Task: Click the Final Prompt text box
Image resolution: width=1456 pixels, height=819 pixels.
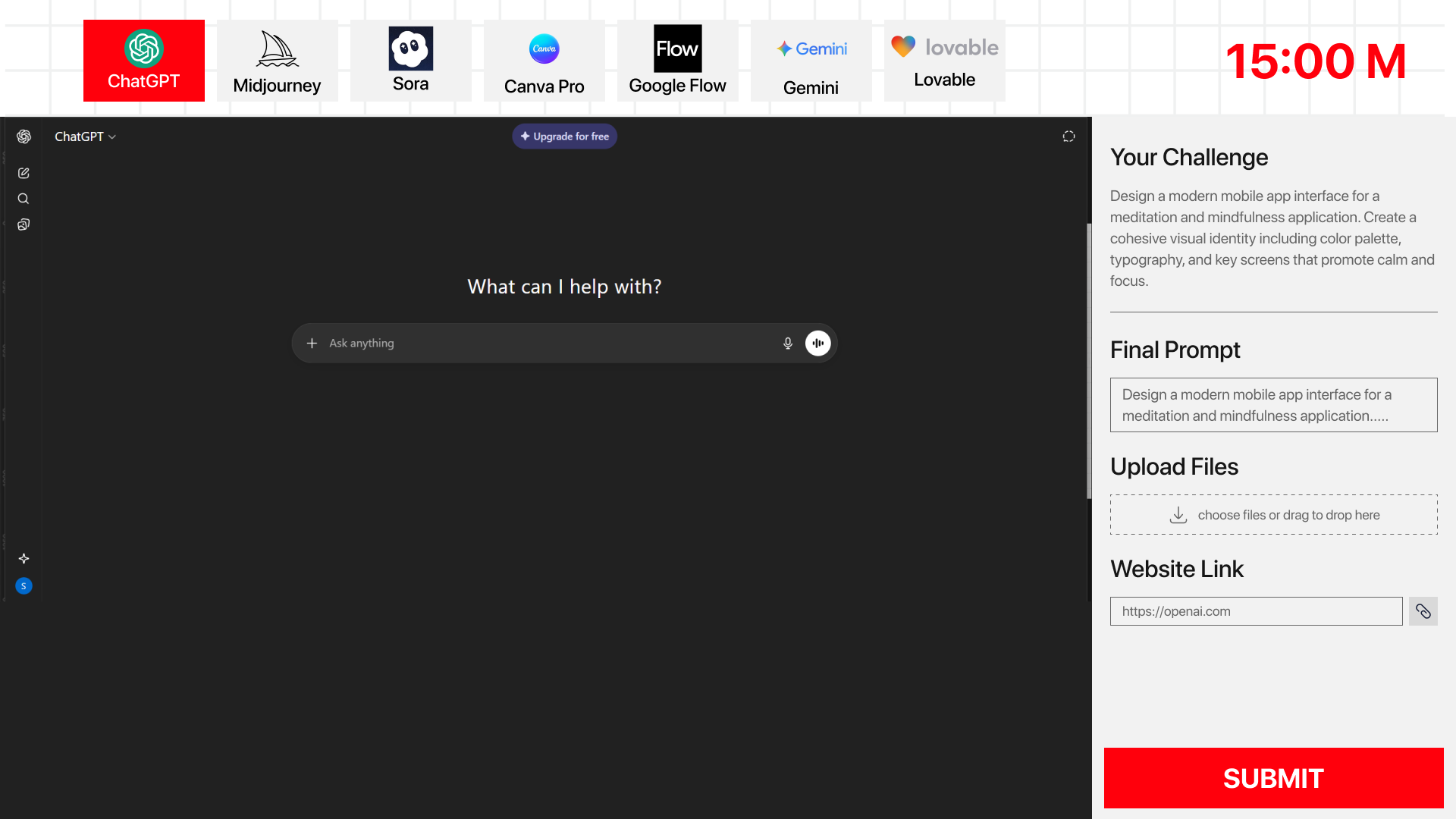Action: click(1274, 405)
